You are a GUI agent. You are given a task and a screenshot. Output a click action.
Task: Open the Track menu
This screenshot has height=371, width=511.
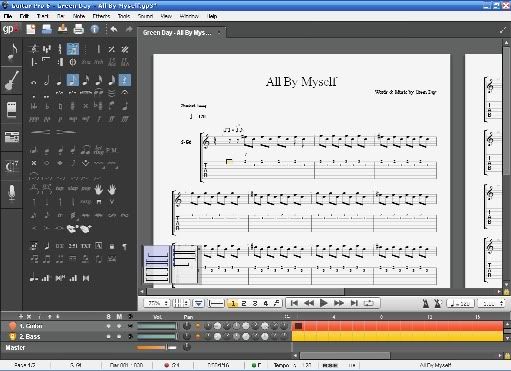(x=43, y=16)
